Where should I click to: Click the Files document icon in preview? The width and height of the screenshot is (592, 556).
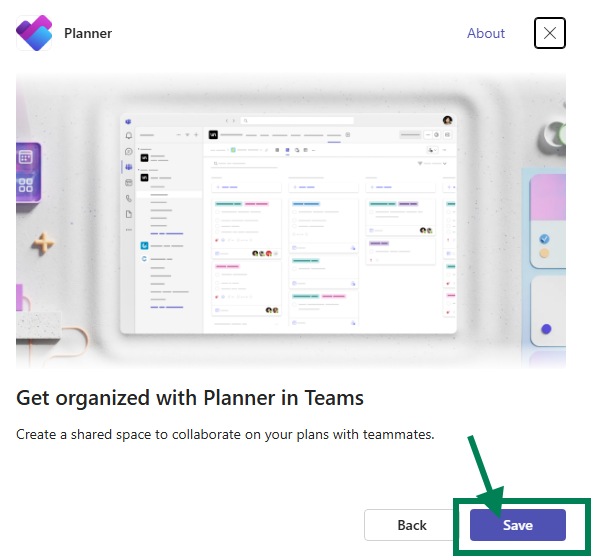pyautogui.click(x=129, y=214)
